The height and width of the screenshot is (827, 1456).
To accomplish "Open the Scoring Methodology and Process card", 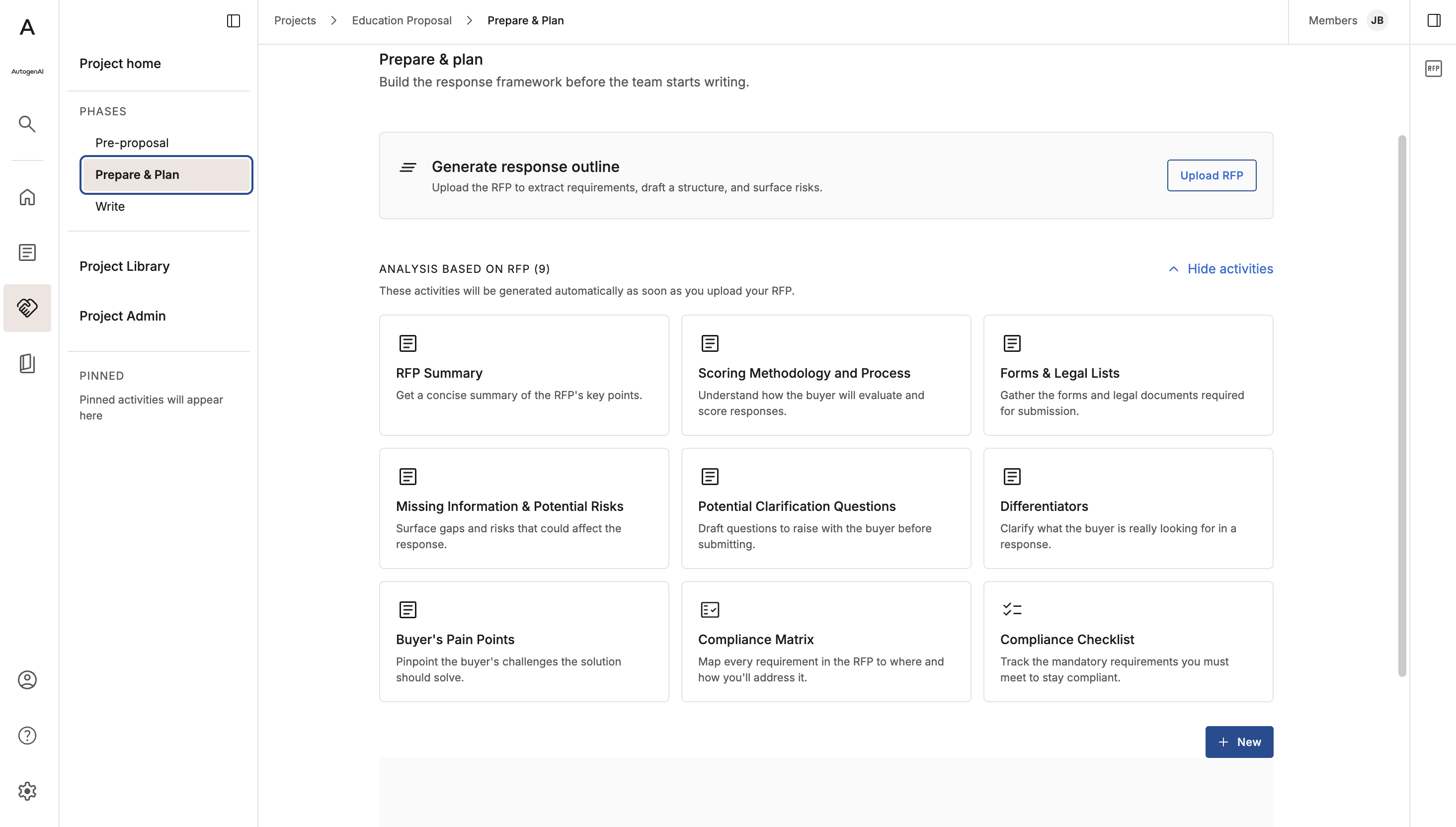I will (826, 375).
